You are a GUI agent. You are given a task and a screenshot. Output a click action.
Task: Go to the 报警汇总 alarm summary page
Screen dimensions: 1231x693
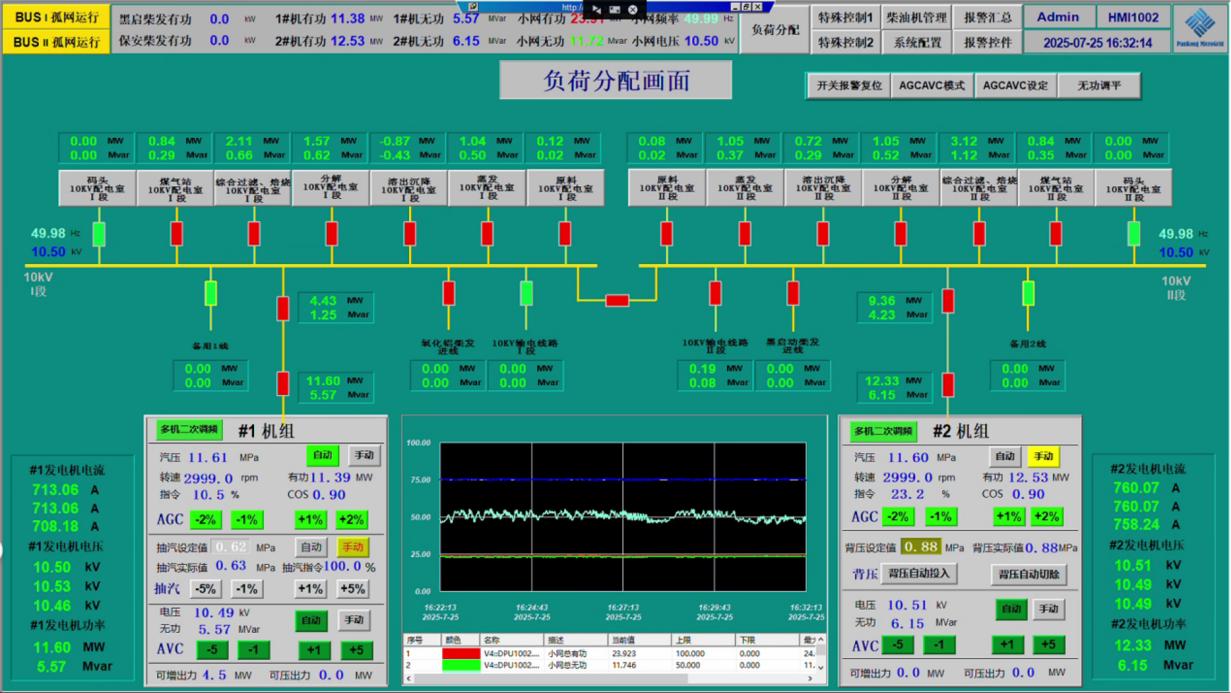pyautogui.click(x=987, y=17)
